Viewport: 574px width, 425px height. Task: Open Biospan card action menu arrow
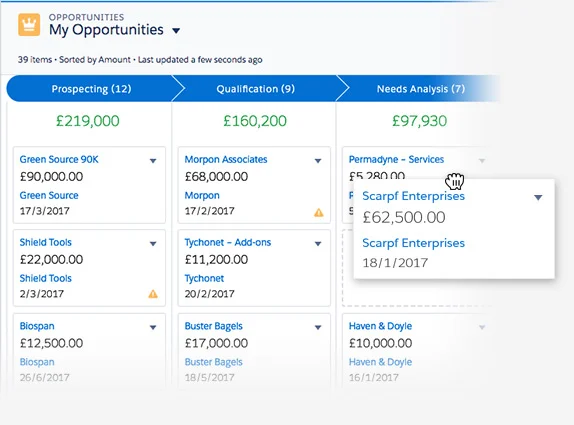pyautogui.click(x=153, y=328)
